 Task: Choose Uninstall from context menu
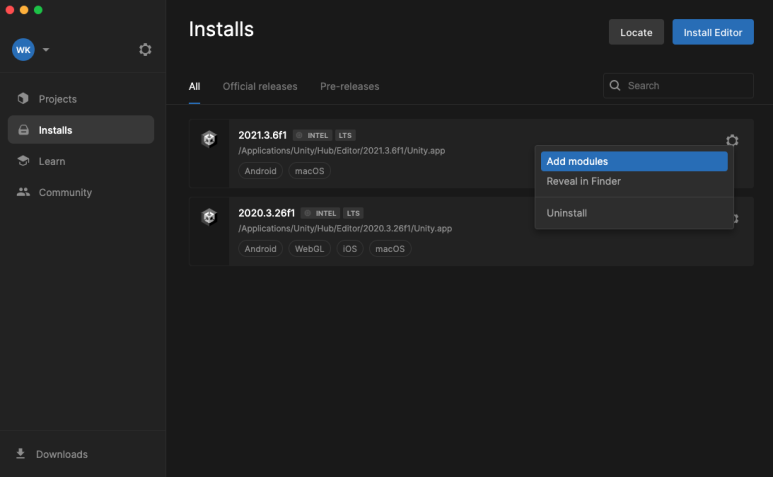click(x=634, y=213)
